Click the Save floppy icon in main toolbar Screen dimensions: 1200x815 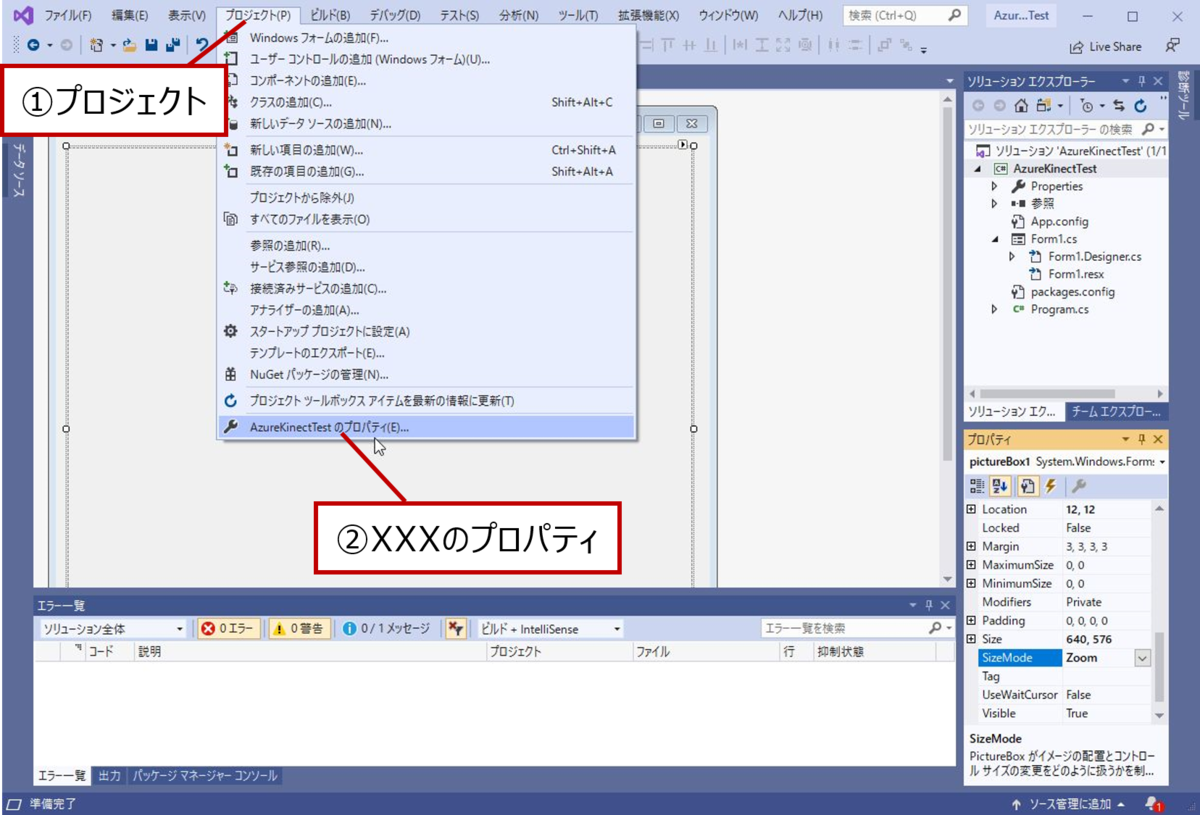[151, 45]
